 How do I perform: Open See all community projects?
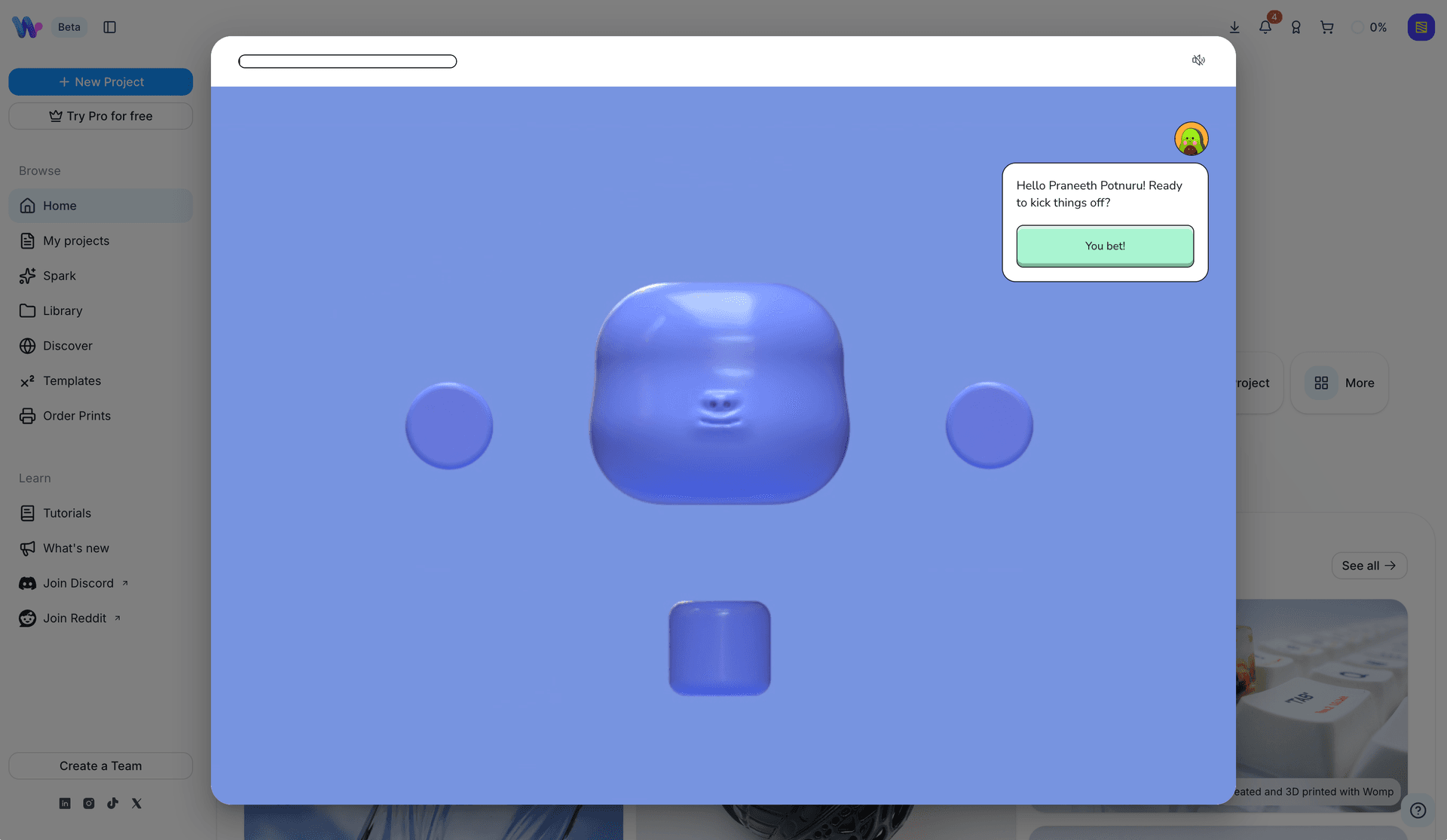[x=1369, y=565]
